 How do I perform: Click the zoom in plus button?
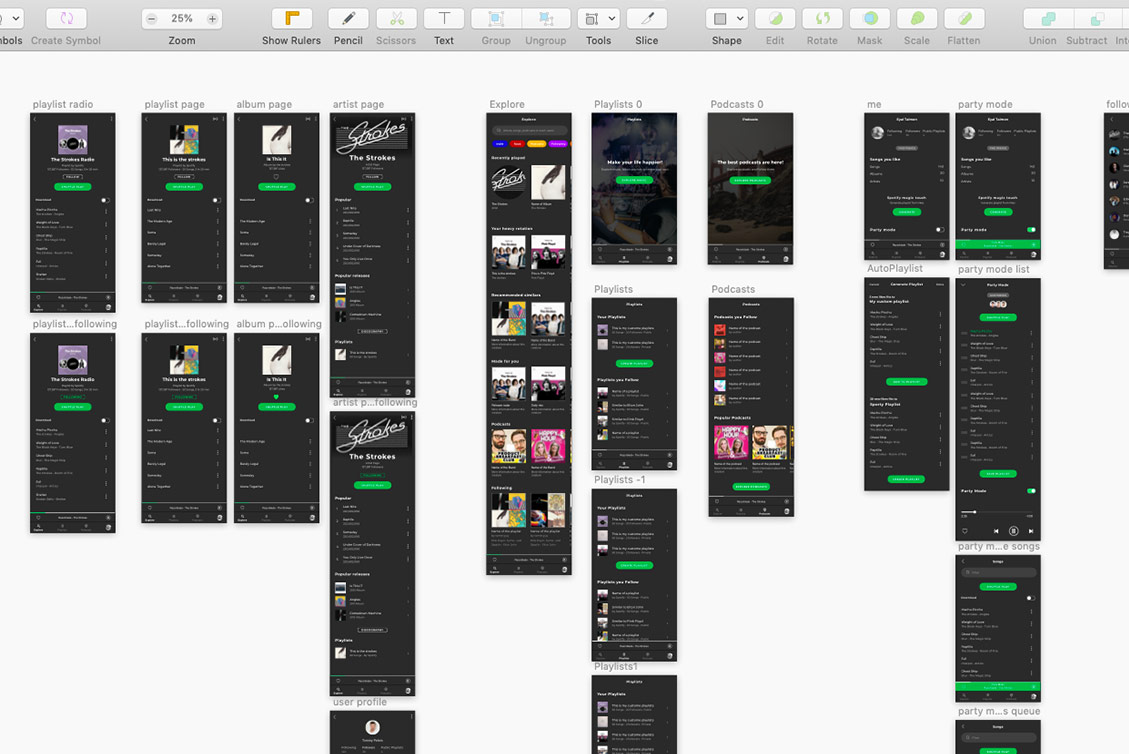point(212,19)
